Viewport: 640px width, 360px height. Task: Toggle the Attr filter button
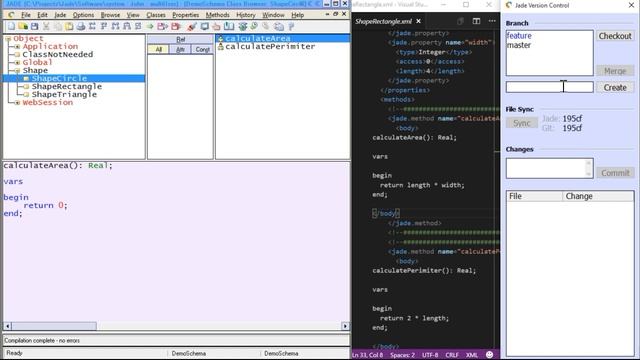point(180,49)
